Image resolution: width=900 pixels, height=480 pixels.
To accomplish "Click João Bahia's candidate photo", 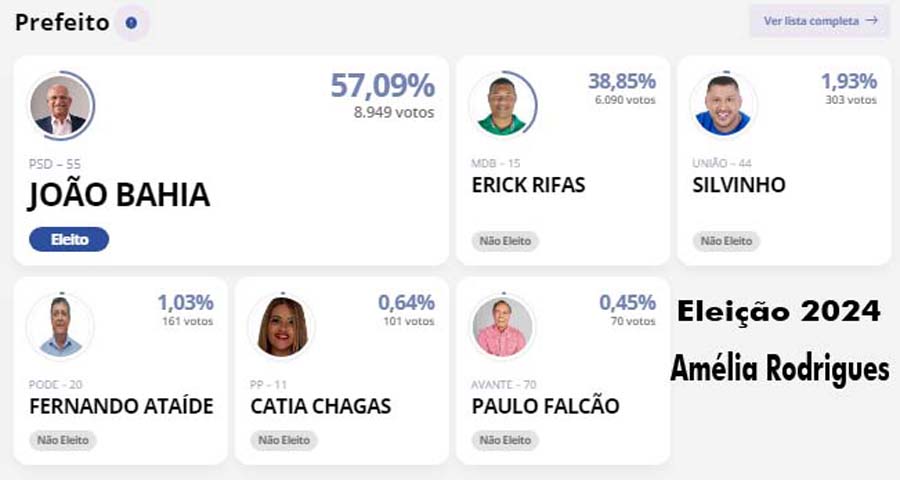I will (x=60, y=106).
